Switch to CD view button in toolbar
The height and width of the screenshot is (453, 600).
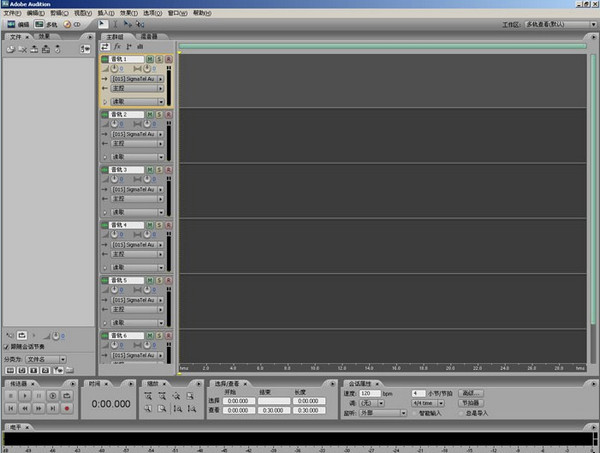pyautogui.click(x=74, y=23)
